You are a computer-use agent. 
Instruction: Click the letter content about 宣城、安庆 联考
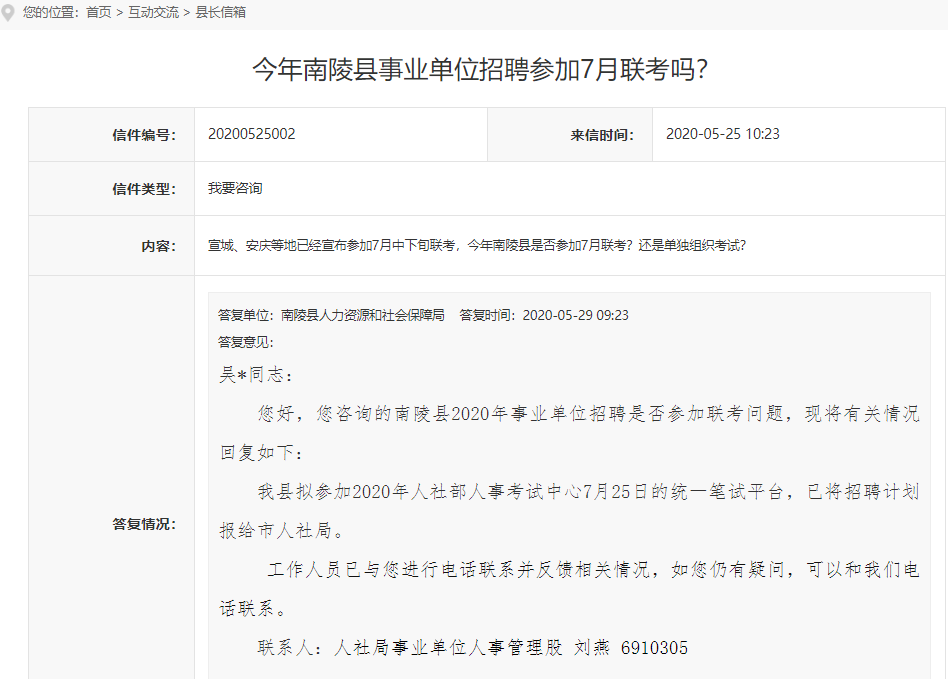point(476,245)
